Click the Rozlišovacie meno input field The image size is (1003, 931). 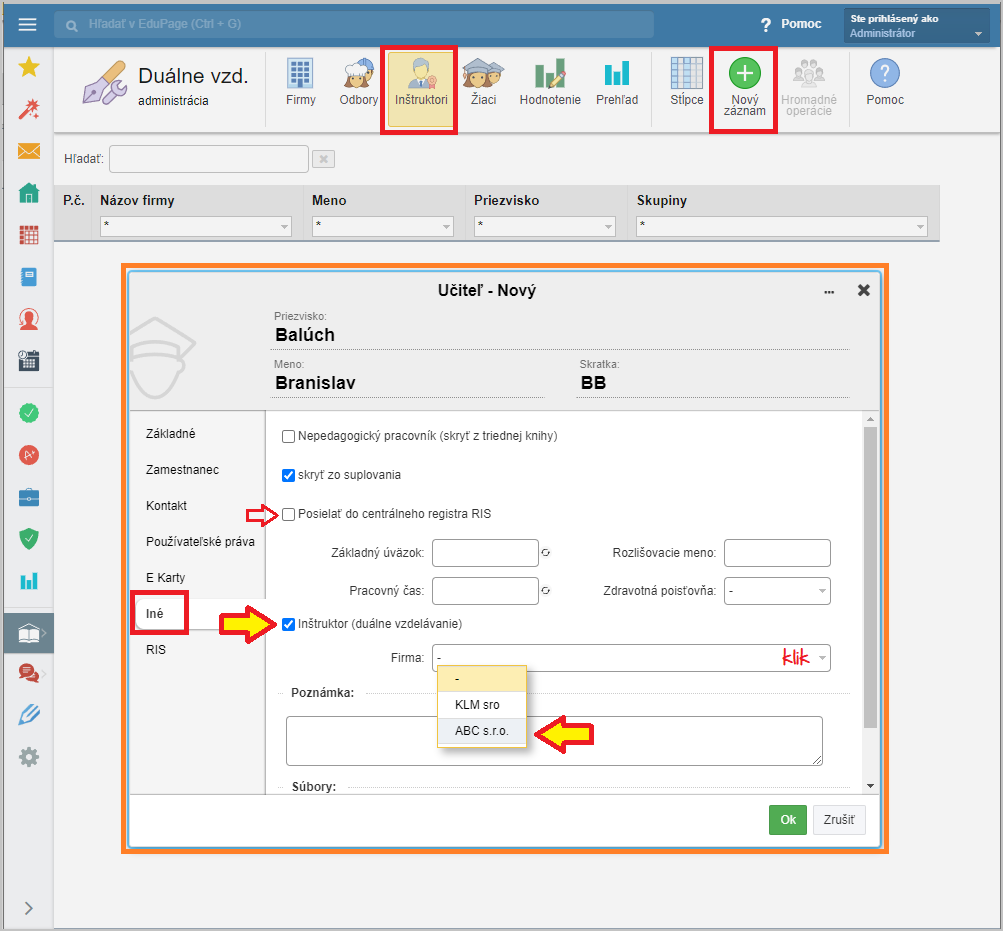[777, 553]
